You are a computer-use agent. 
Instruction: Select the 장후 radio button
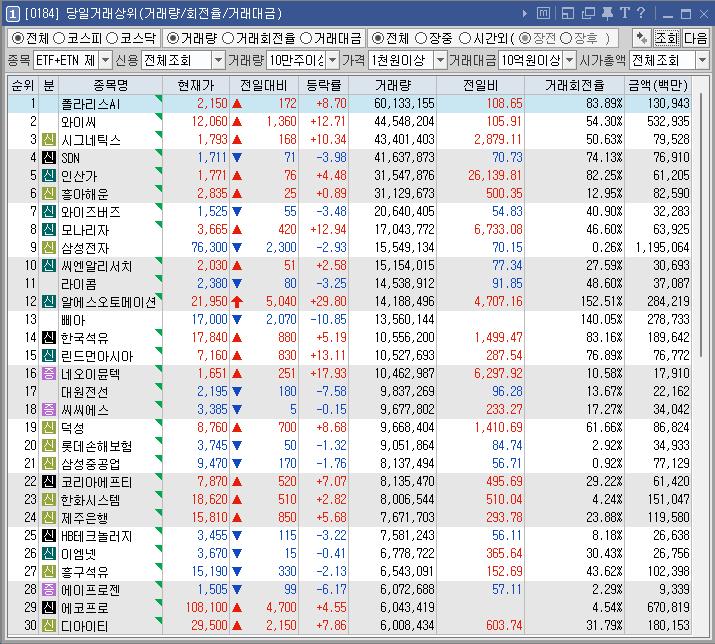(565, 38)
